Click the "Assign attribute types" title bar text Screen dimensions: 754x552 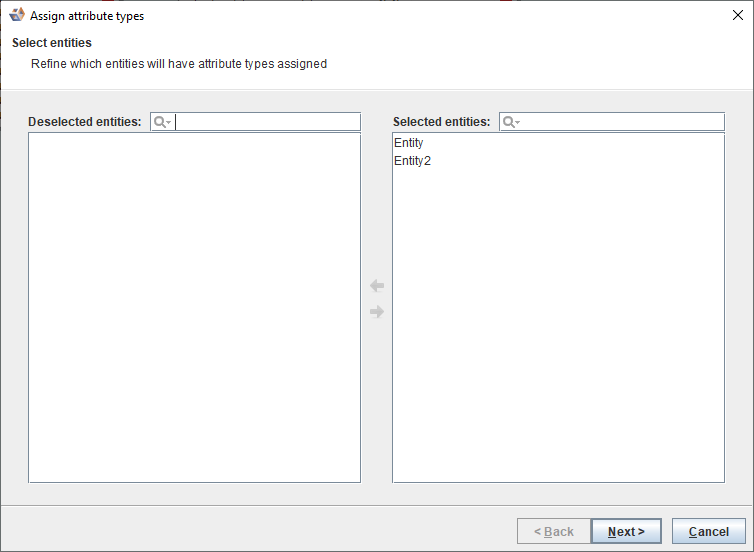(x=87, y=16)
